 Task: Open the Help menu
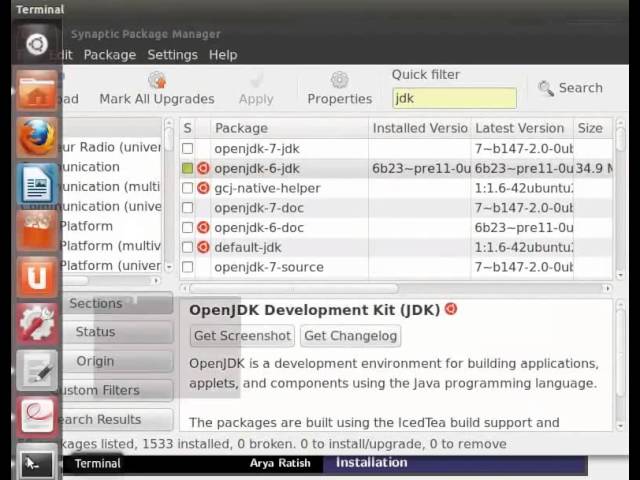coord(223,55)
